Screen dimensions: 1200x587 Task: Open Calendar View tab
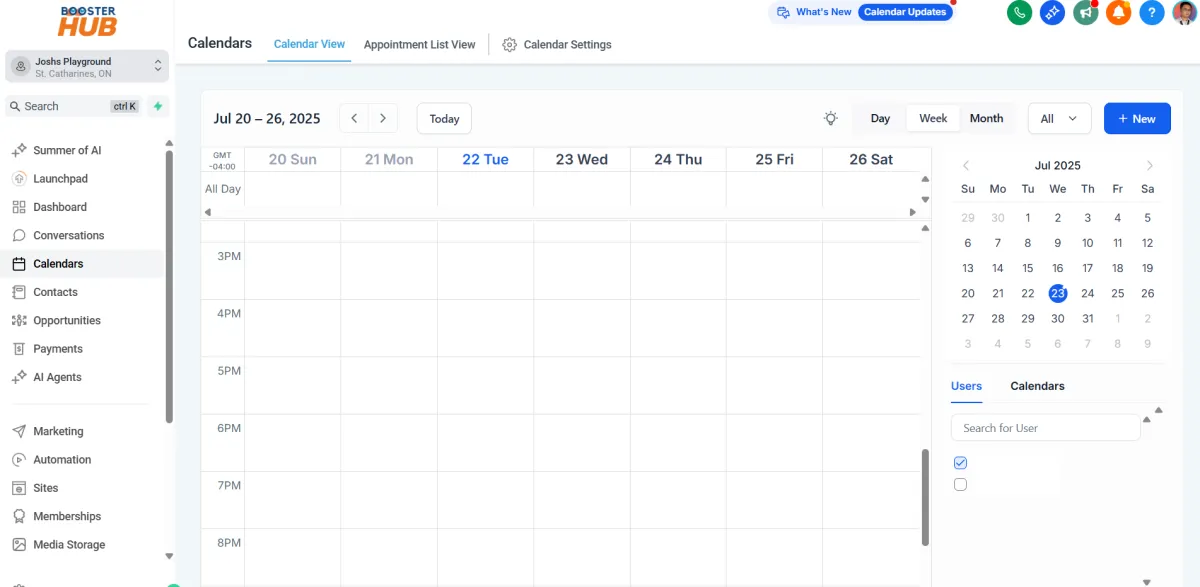pos(309,44)
